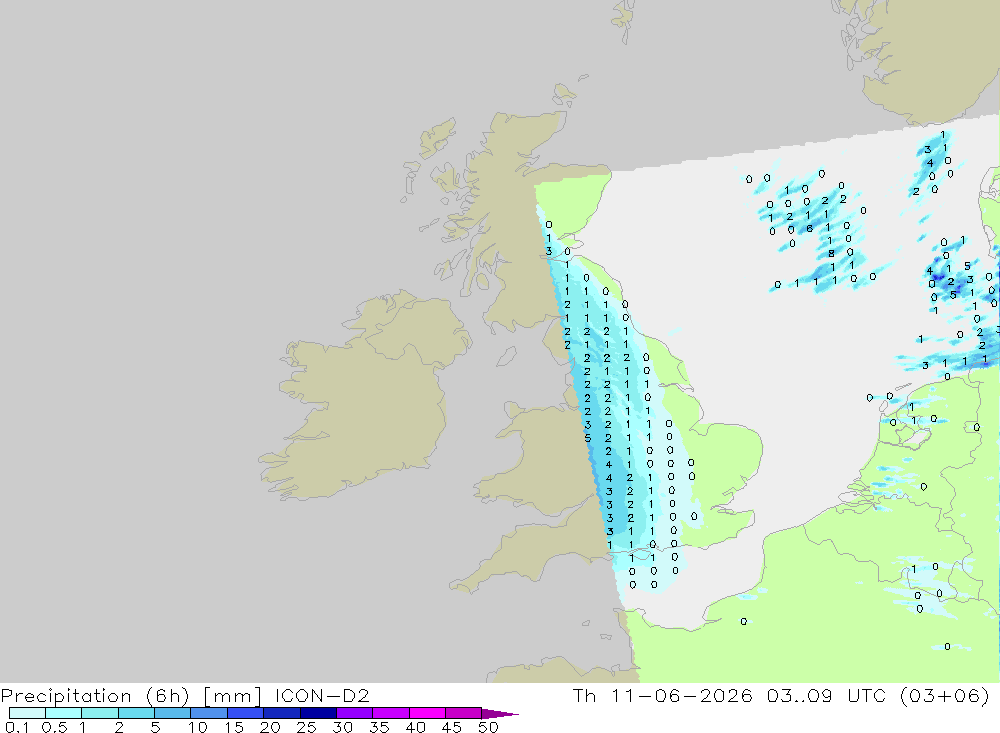Image resolution: width=1000 pixels, height=733 pixels.
Task: Click the 20–25 mm dark blue swatch
Action: click(x=281, y=713)
